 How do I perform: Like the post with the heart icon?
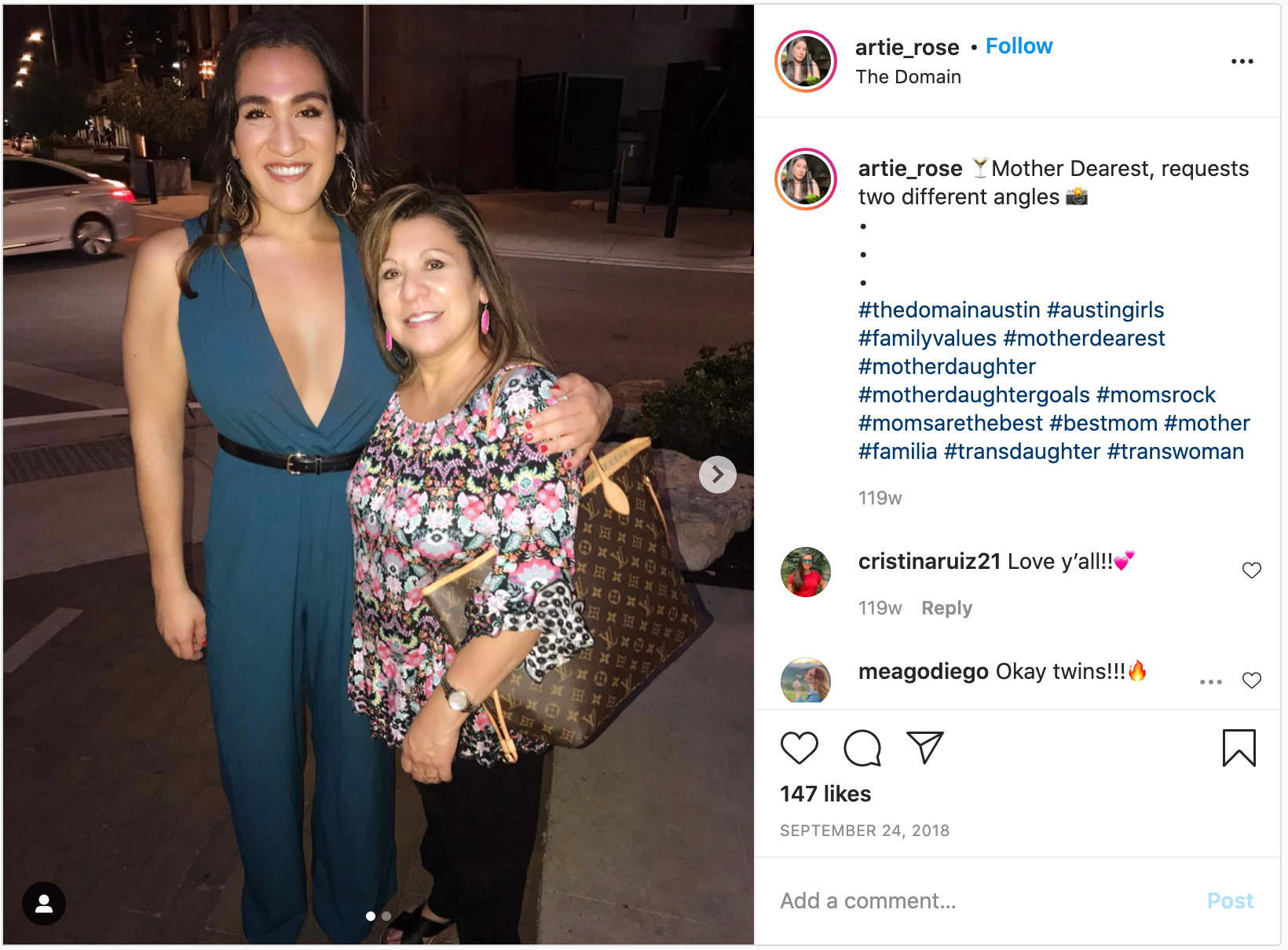[800, 747]
